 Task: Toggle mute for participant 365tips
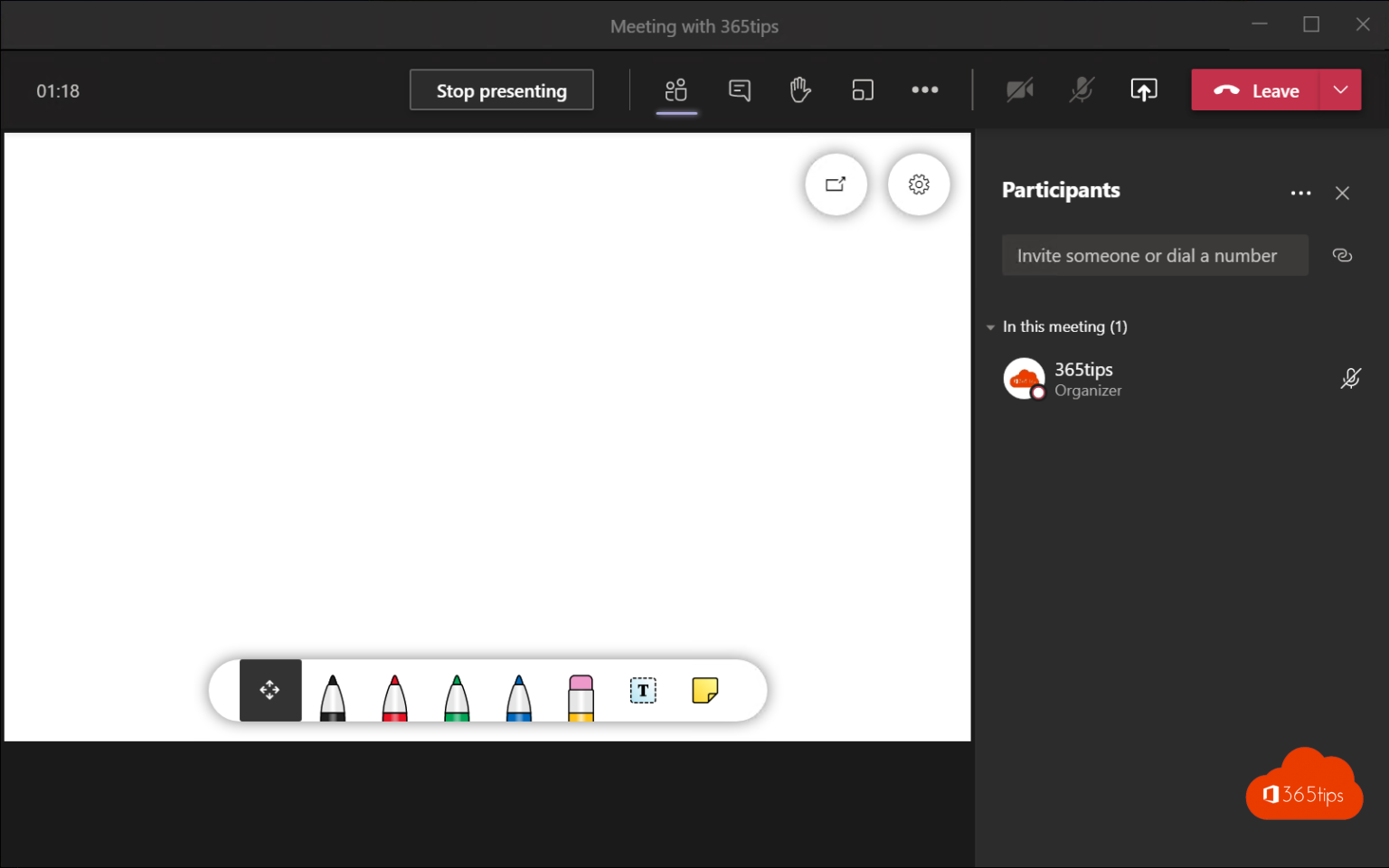point(1350,378)
